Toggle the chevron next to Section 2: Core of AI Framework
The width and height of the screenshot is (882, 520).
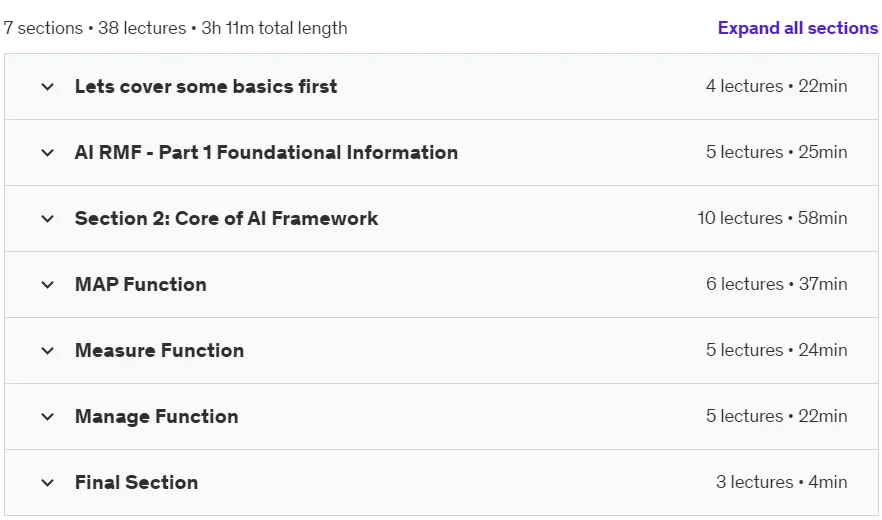[48, 218]
